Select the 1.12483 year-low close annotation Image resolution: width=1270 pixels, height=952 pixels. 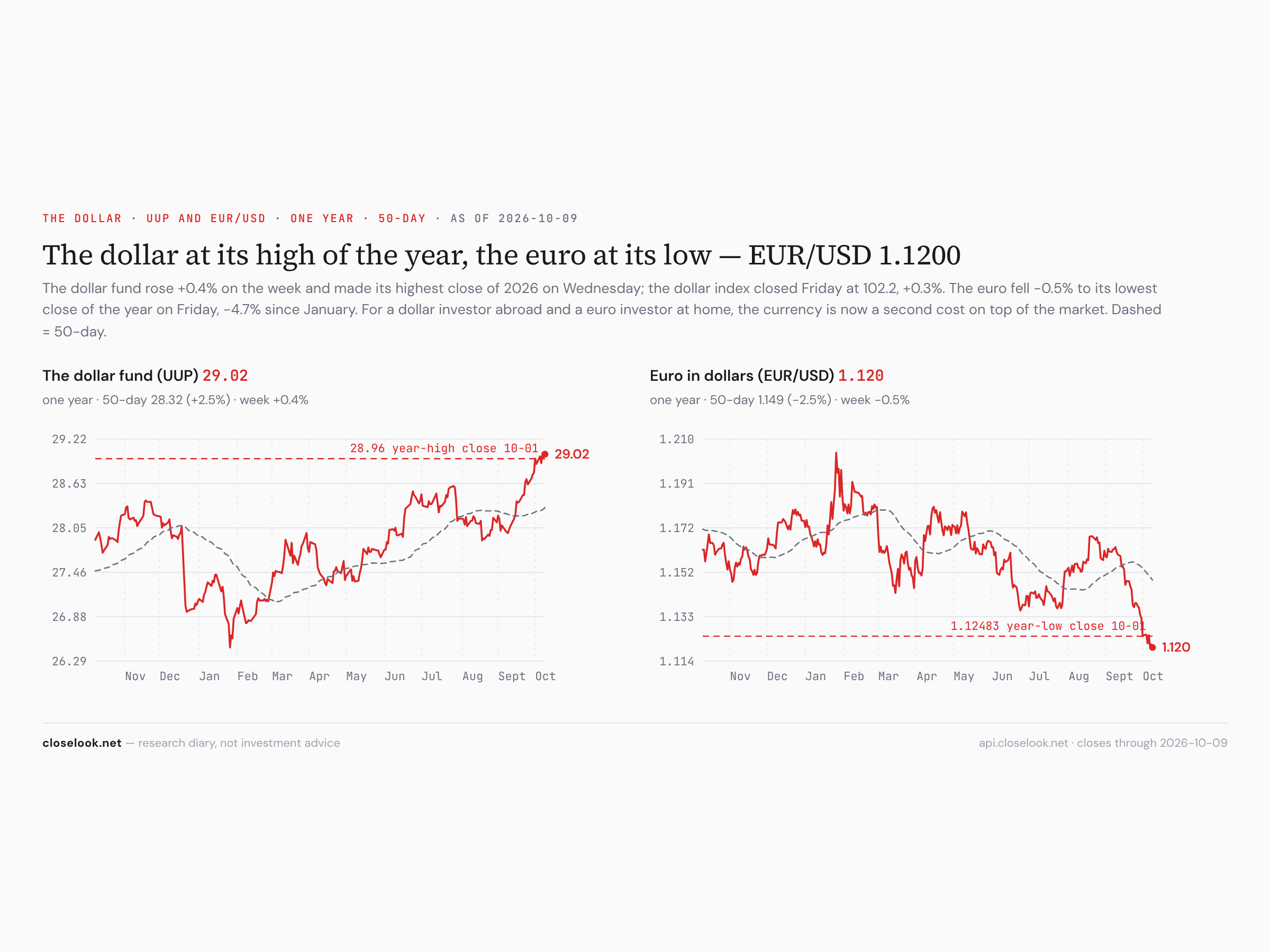point(1047,626)
